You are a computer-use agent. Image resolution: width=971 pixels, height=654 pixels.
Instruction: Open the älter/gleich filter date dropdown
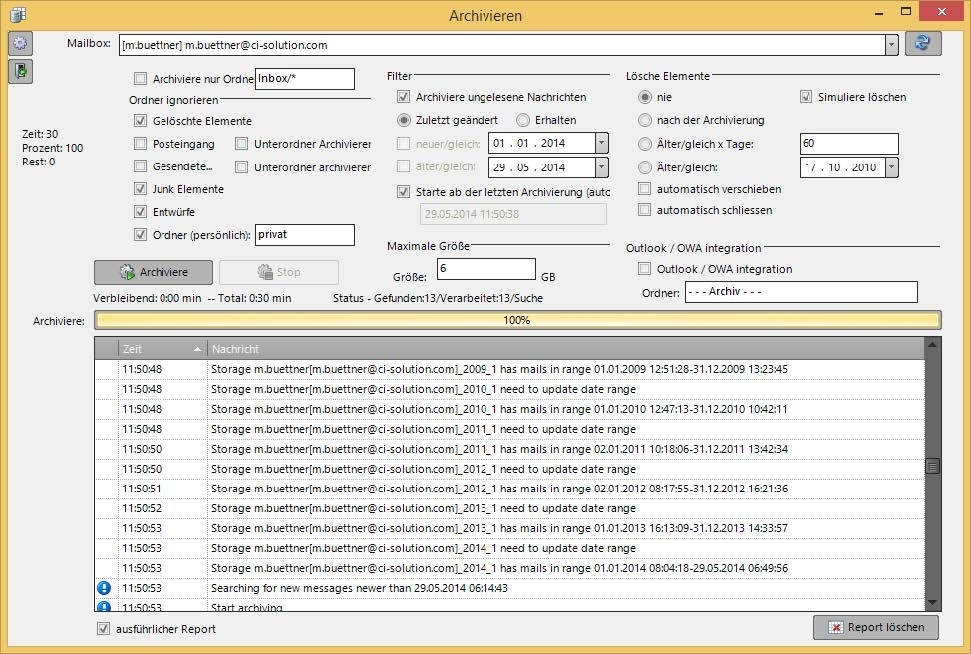[x=601, y=167]
